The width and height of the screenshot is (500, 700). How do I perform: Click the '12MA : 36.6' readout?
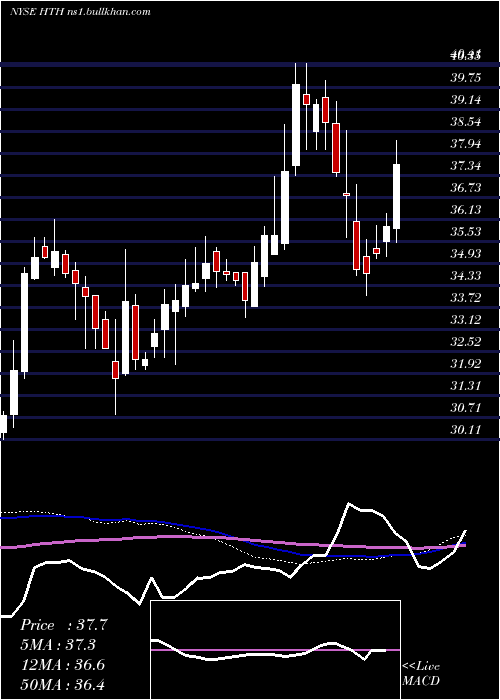tap(62, 665)
